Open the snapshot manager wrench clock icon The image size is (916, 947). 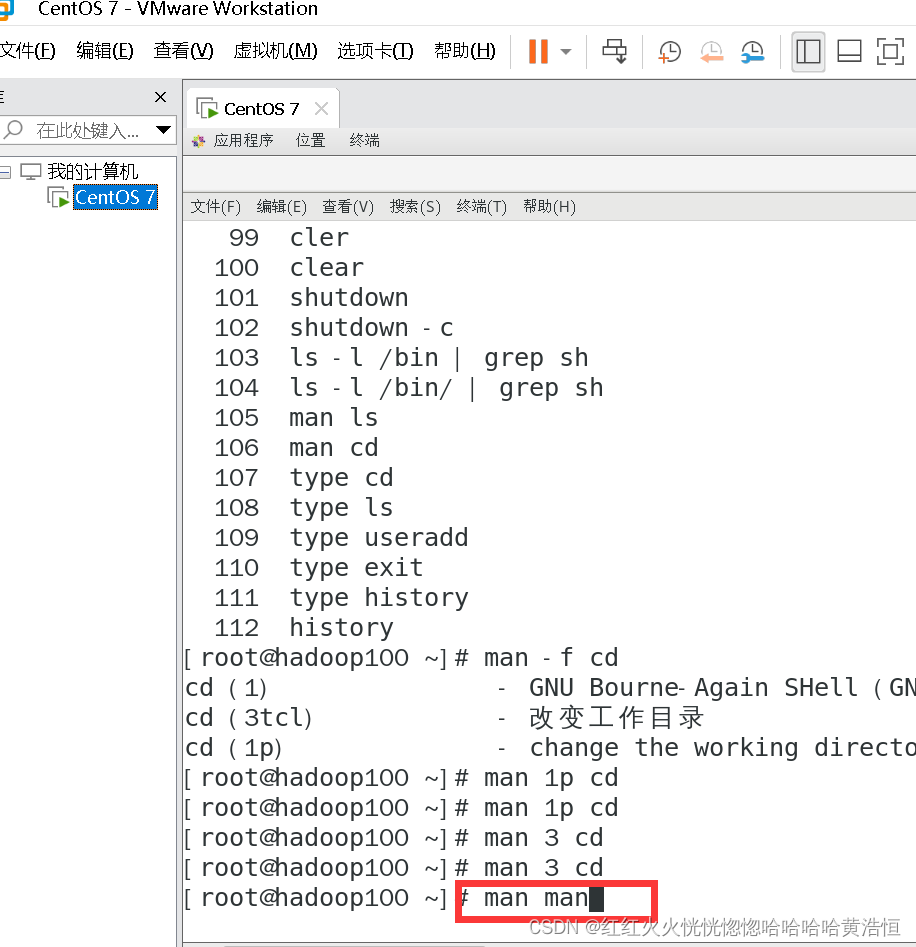753,52
